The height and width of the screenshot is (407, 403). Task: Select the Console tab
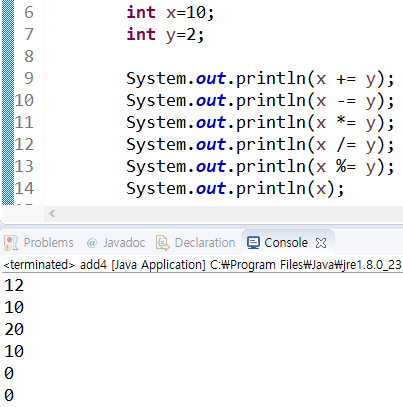[x=287, y=243]
